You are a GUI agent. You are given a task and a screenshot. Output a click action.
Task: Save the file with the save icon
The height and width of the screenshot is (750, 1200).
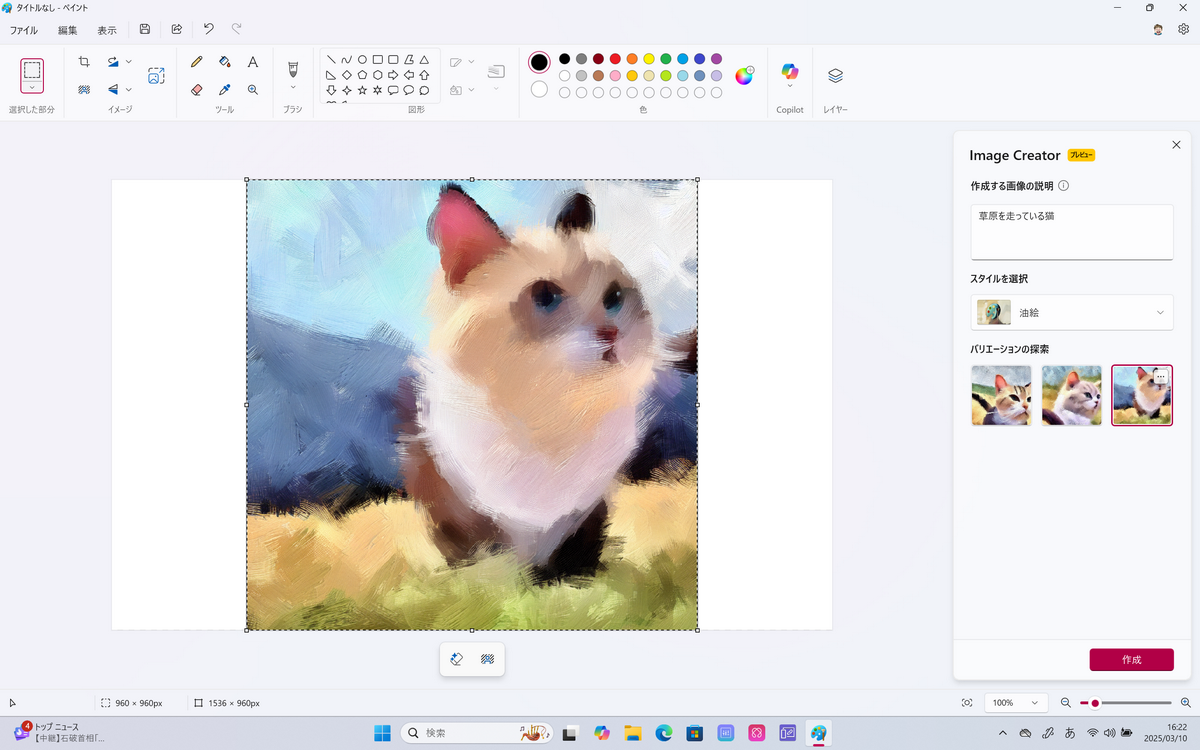click(145, 30)
